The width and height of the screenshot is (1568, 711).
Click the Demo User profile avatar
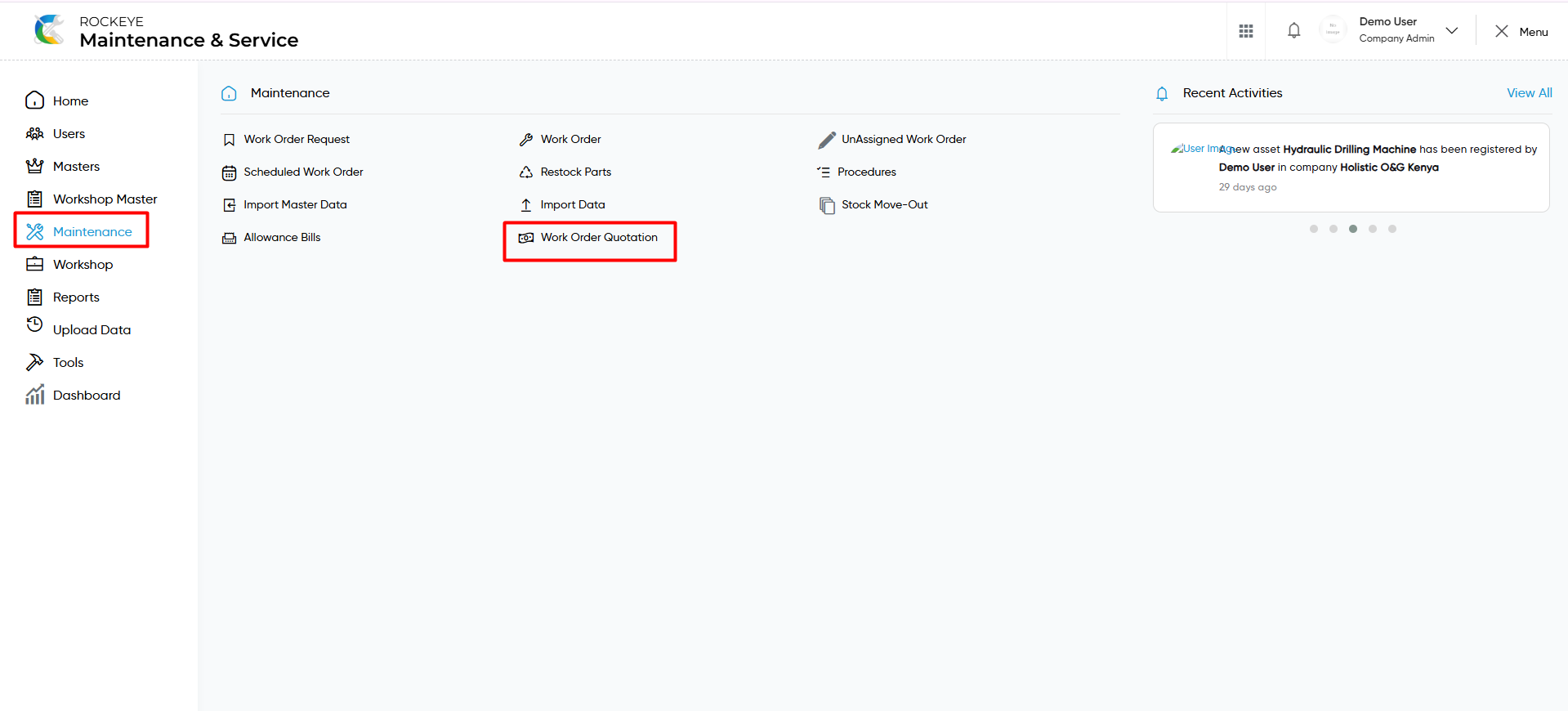point(1333,31)
